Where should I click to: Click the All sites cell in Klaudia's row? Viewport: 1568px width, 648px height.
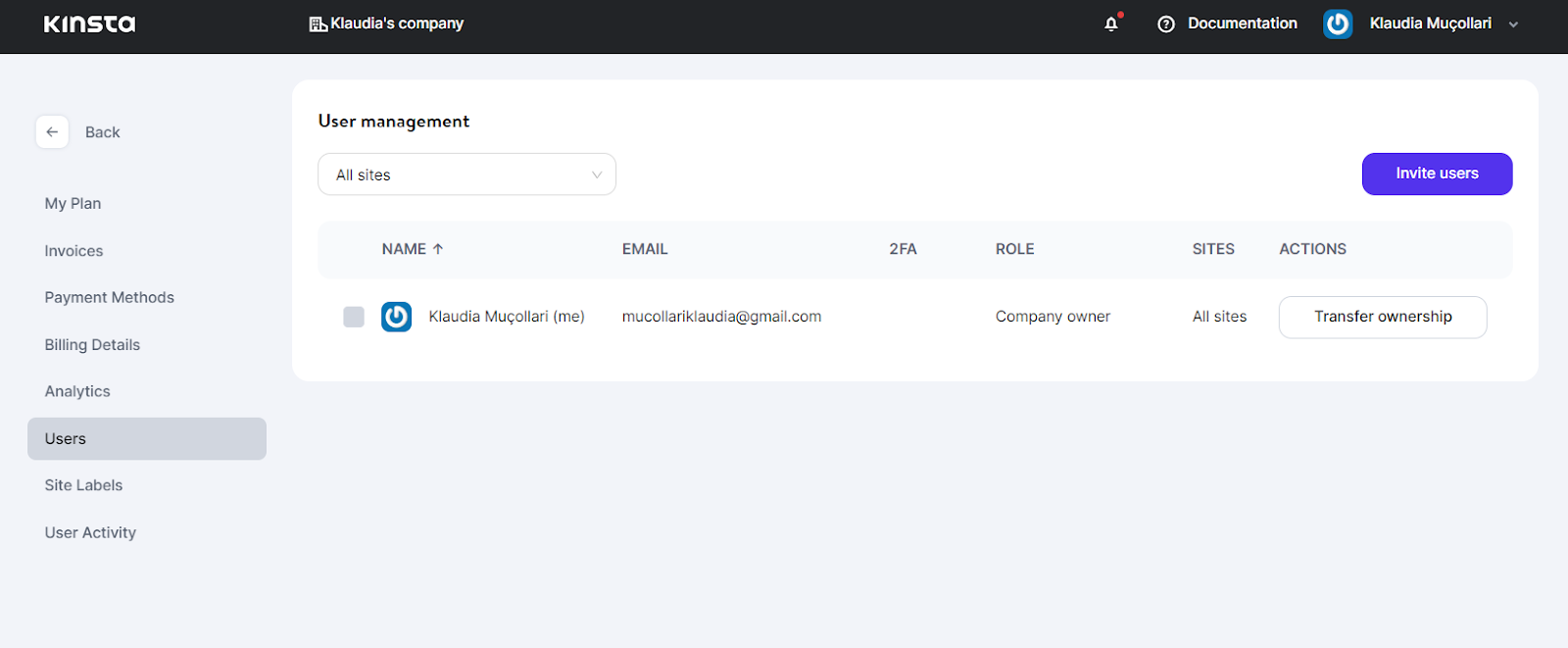click(x=1219, y=317)
